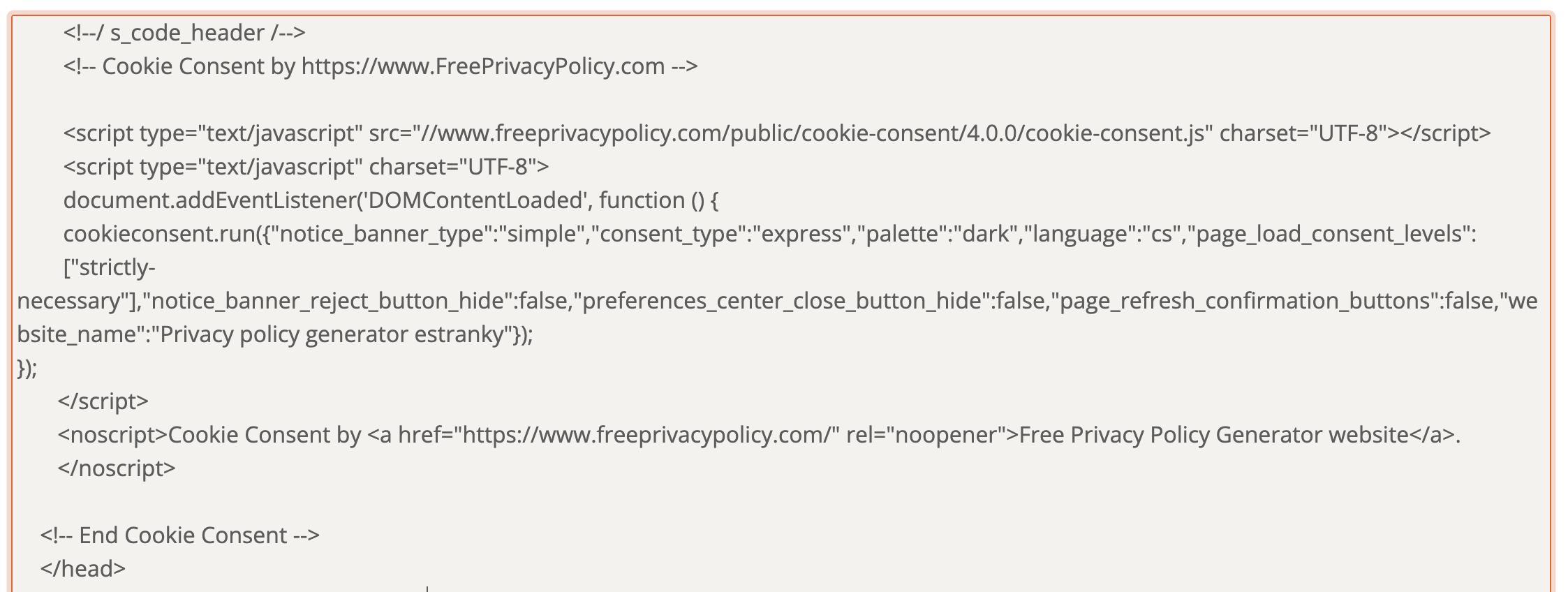Click the "cs" language value
Image resolution: width=1568 pixels, height=592 pixels.
click(x=1161, y=234)
